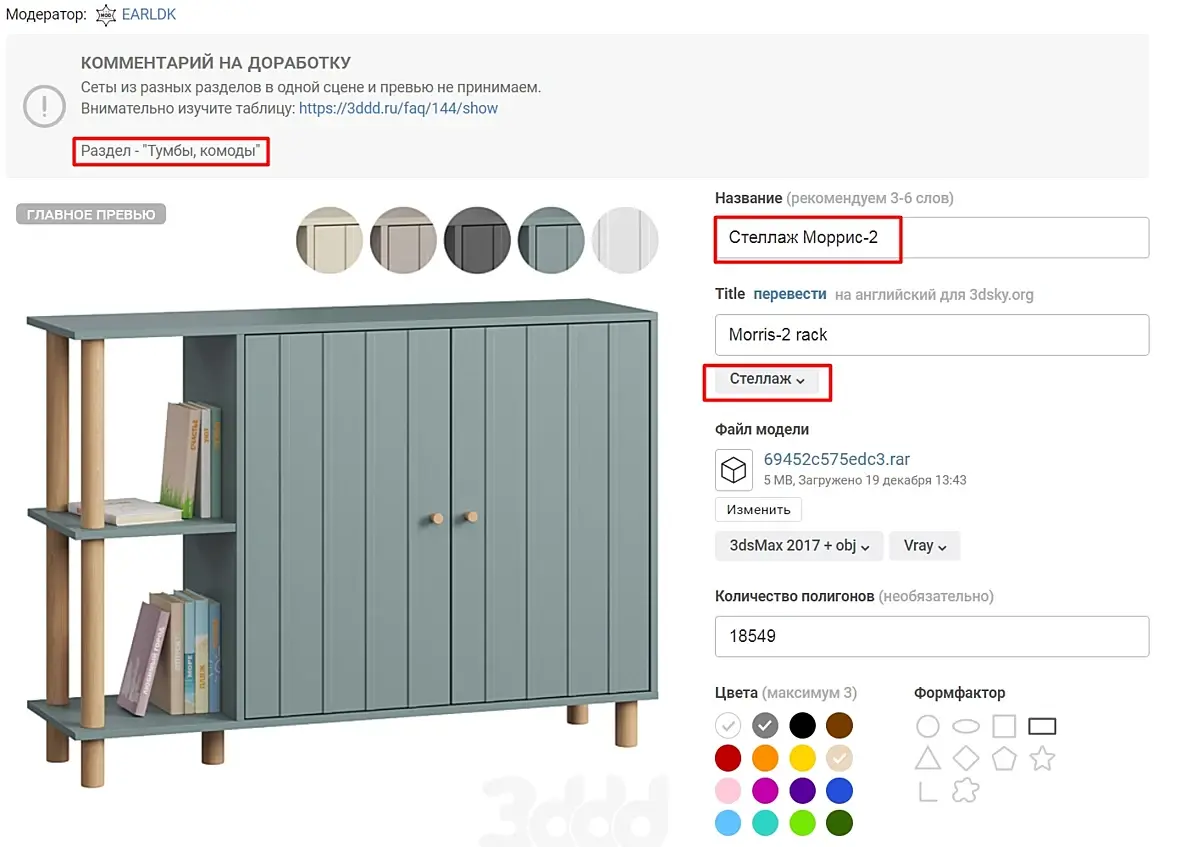Pick the triangle form factor shape
The width and height of the screenshot is (1180, 847).
click(928, 758)
